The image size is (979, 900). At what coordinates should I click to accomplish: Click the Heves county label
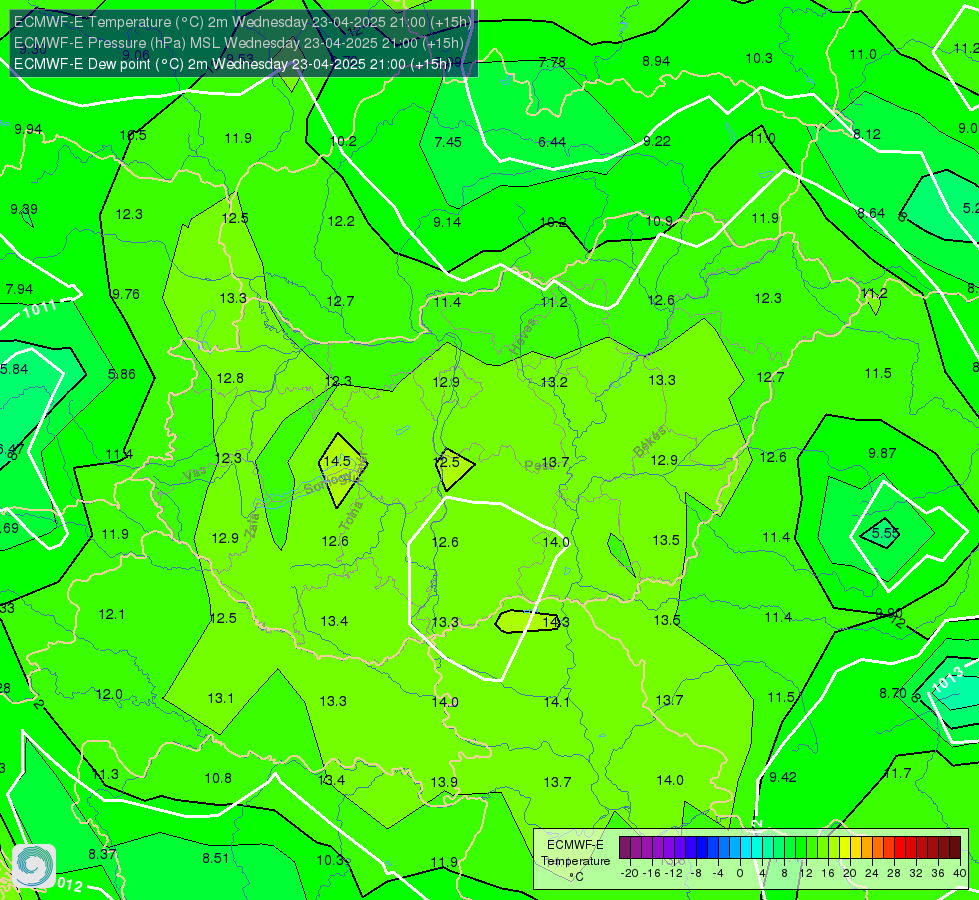pyautogui.click(x=523, y=337)
